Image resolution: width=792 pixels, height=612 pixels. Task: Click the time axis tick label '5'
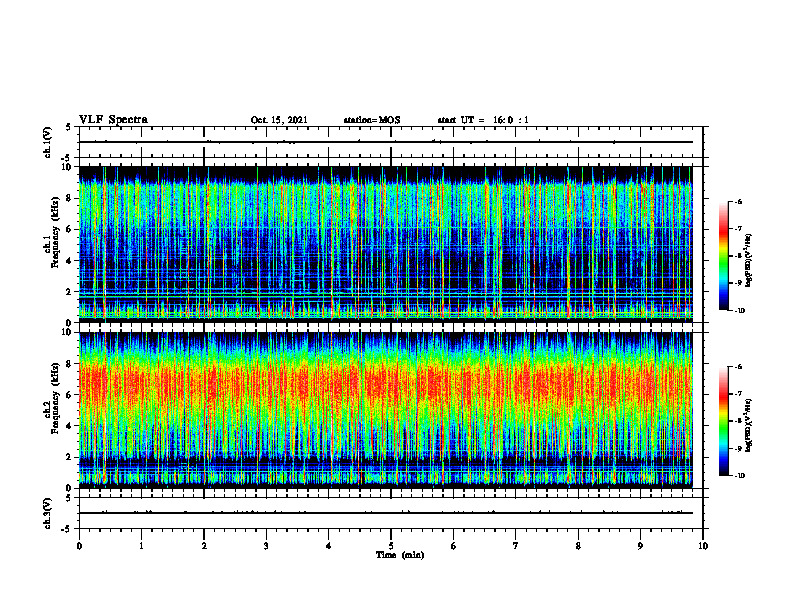391,545
